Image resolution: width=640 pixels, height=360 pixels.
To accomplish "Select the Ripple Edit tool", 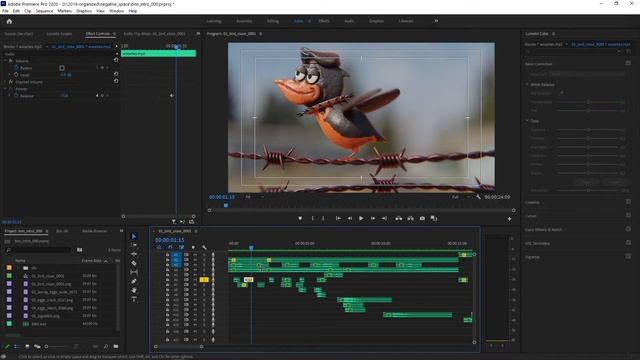I will (x=134, y=254).
